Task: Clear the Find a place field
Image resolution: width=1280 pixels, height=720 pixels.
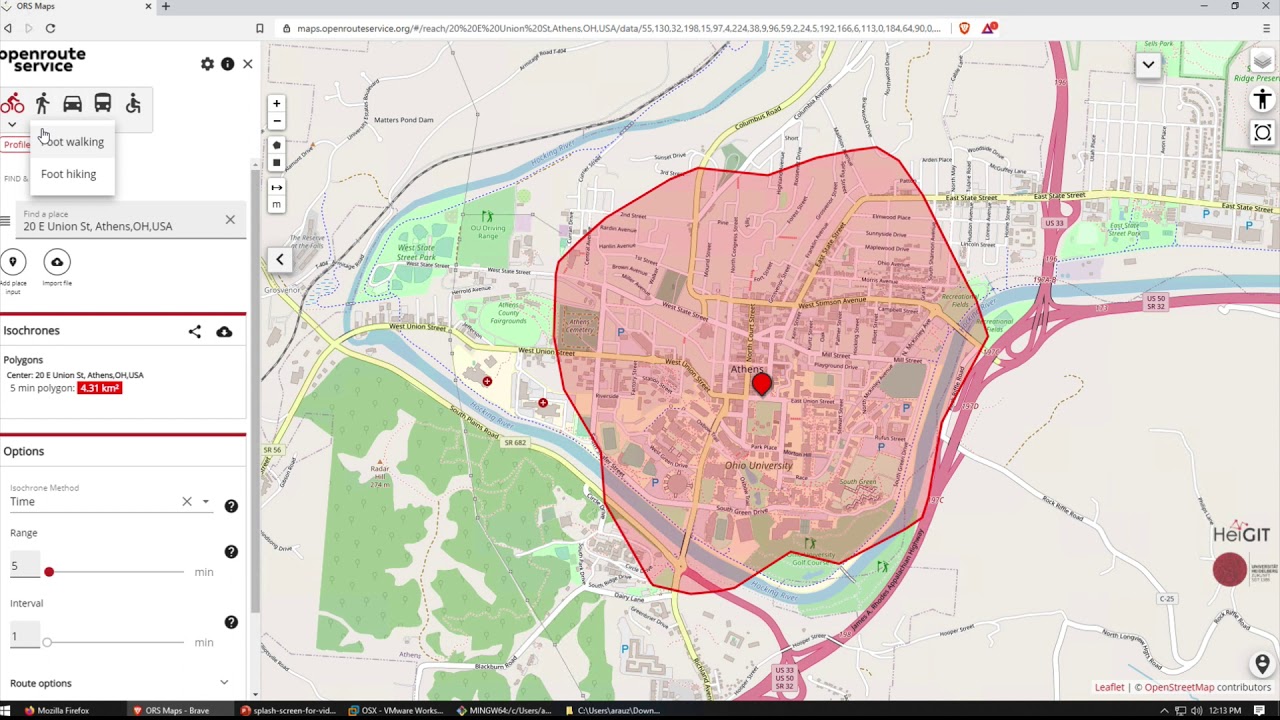Action: pyautogui.click(x=230, y=219)
